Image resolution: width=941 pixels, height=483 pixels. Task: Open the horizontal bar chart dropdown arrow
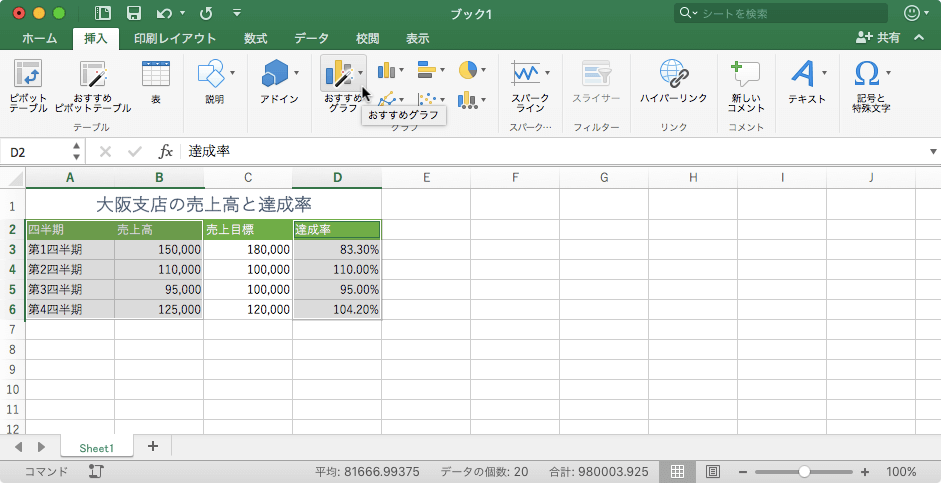pyautogui.click(x=442, y=70)
